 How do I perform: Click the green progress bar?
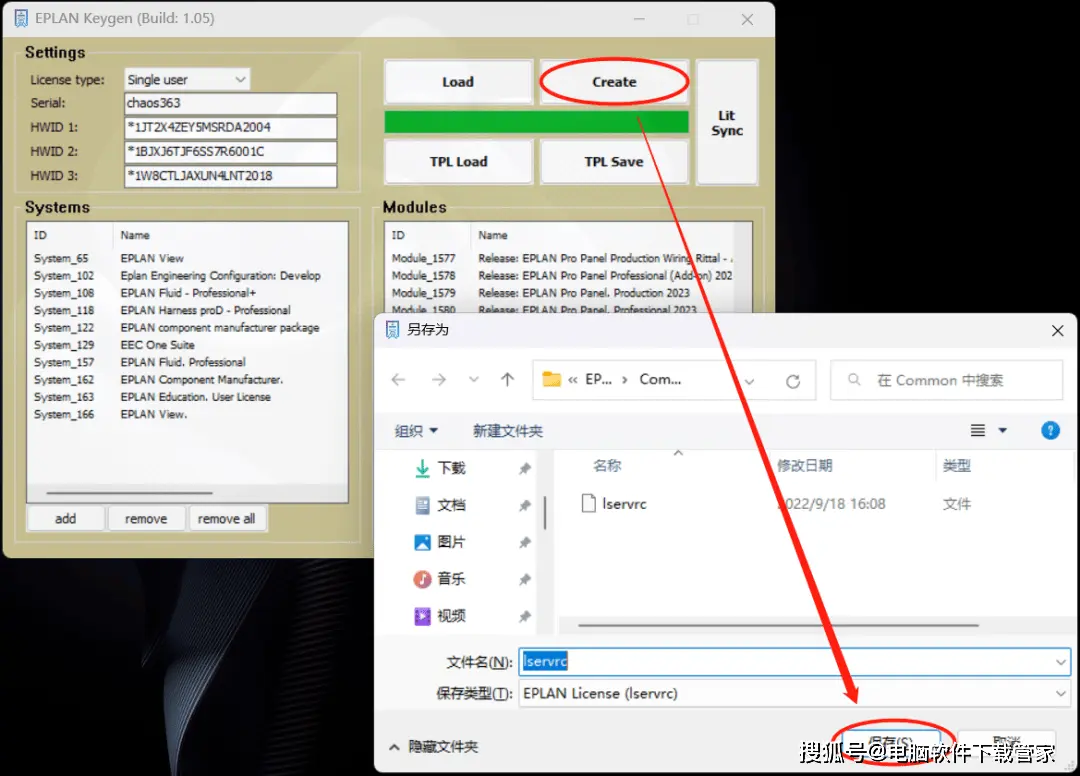click(536, 122)
